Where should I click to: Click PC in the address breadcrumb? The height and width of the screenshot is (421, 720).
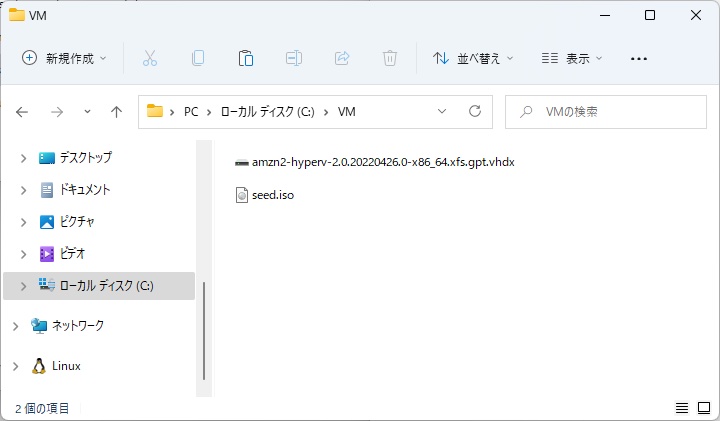[x=191, y=112]
